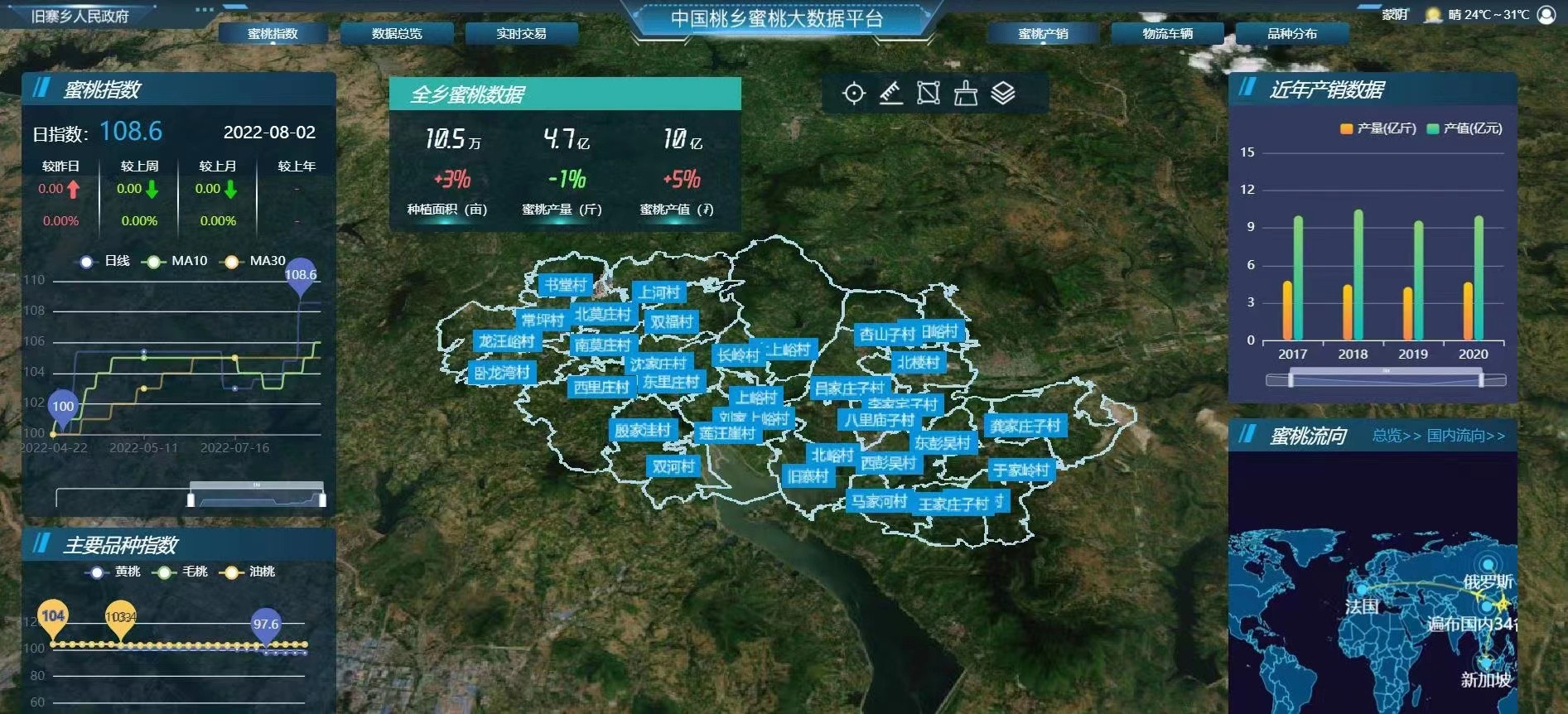
Task: Open the 物流车辆 tab
Action: pos(1167,34)
